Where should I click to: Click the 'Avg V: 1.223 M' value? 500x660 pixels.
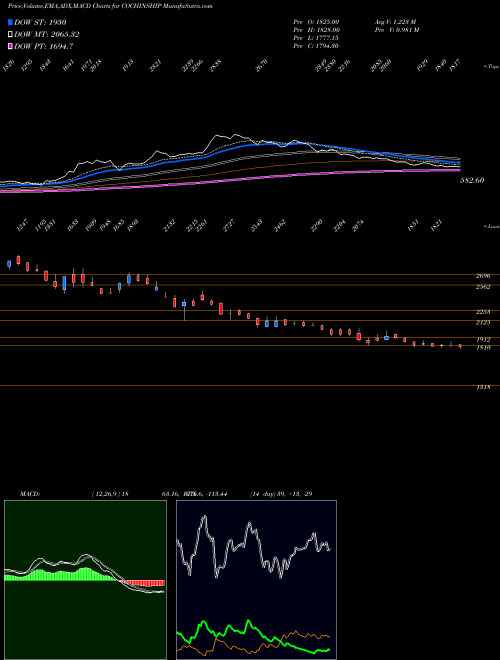[395, 22]
